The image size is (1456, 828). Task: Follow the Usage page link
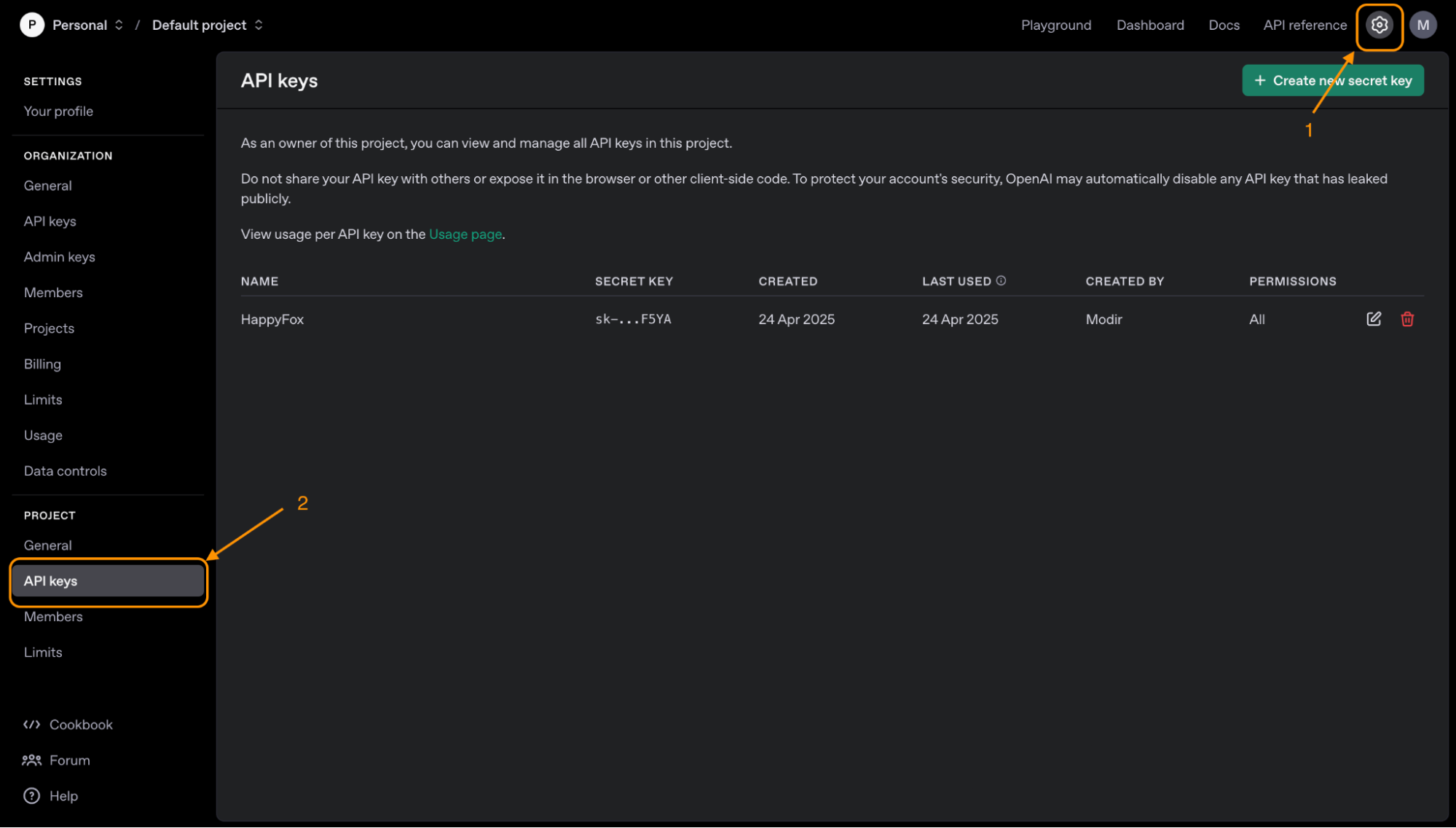[x=465, y=234]
